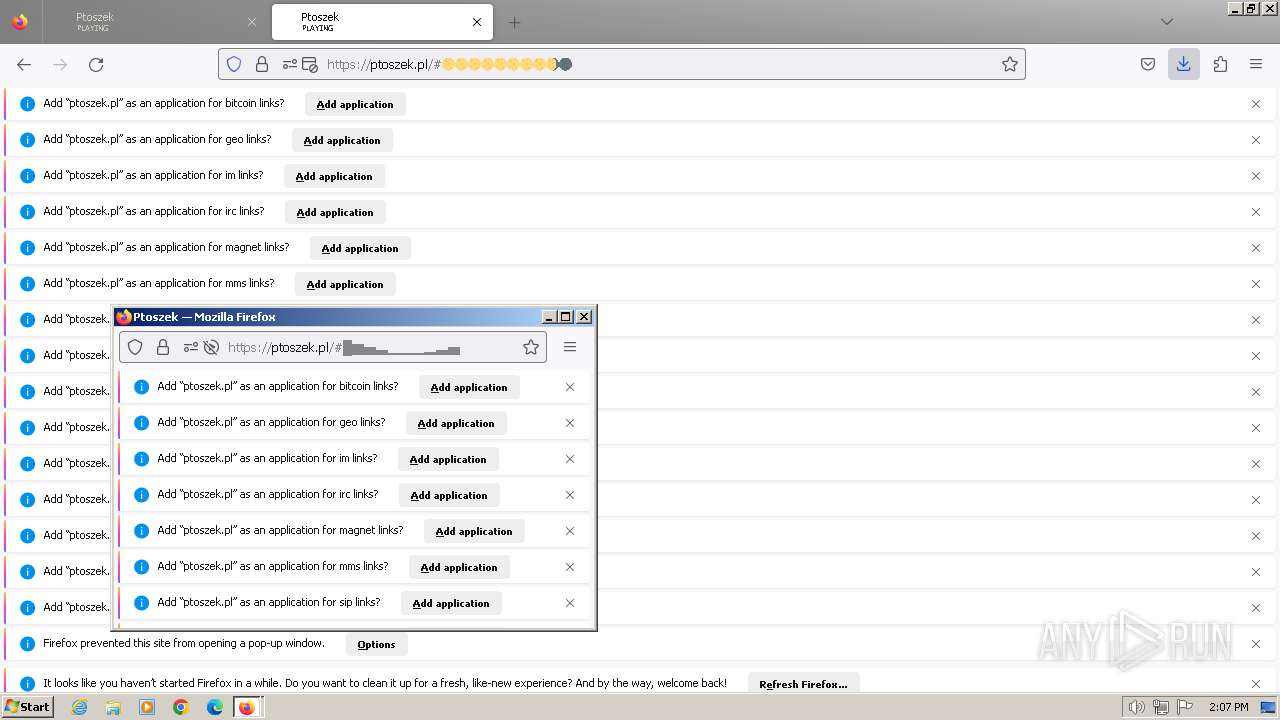
Task: Launch Chrome from taskbar
Action: [181, 707]
